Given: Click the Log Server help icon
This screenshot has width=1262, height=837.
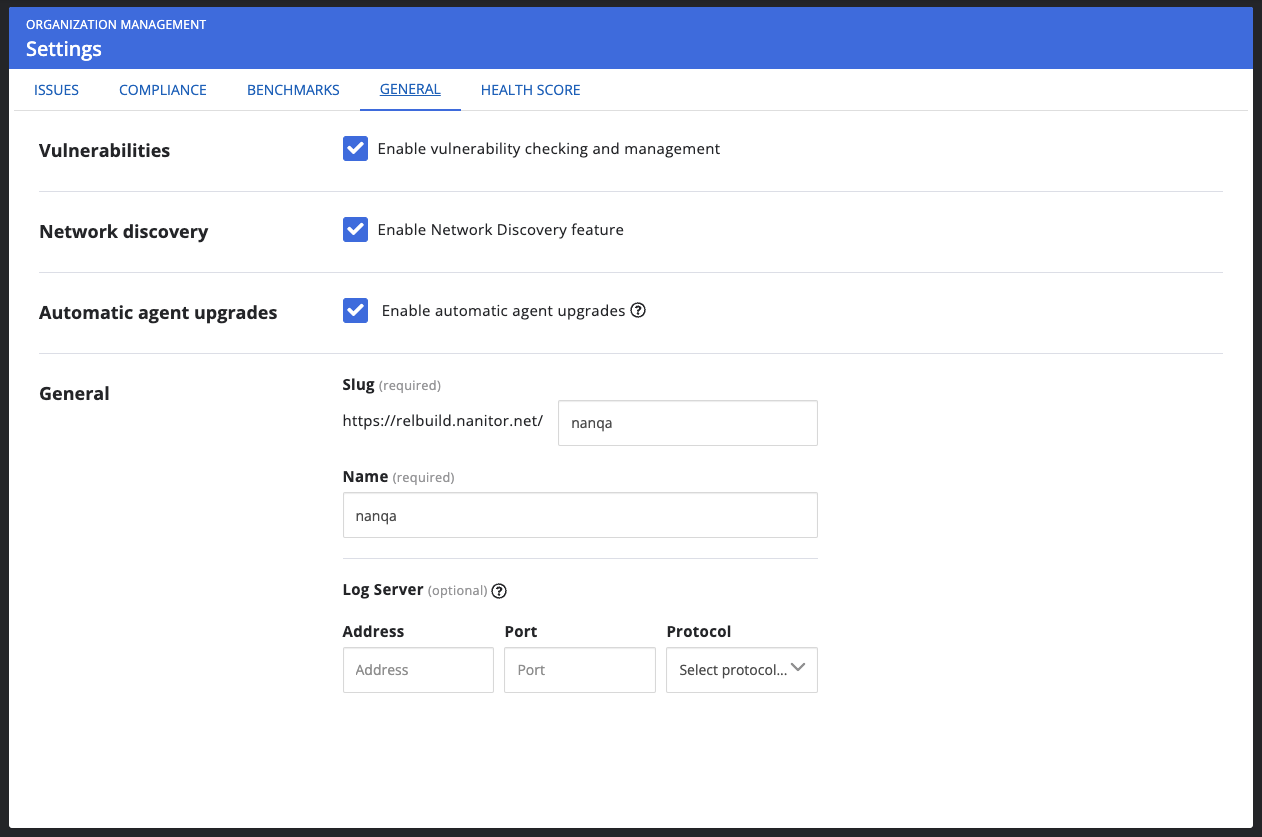Looking at the screenshot, I should [x=499, y=591].
